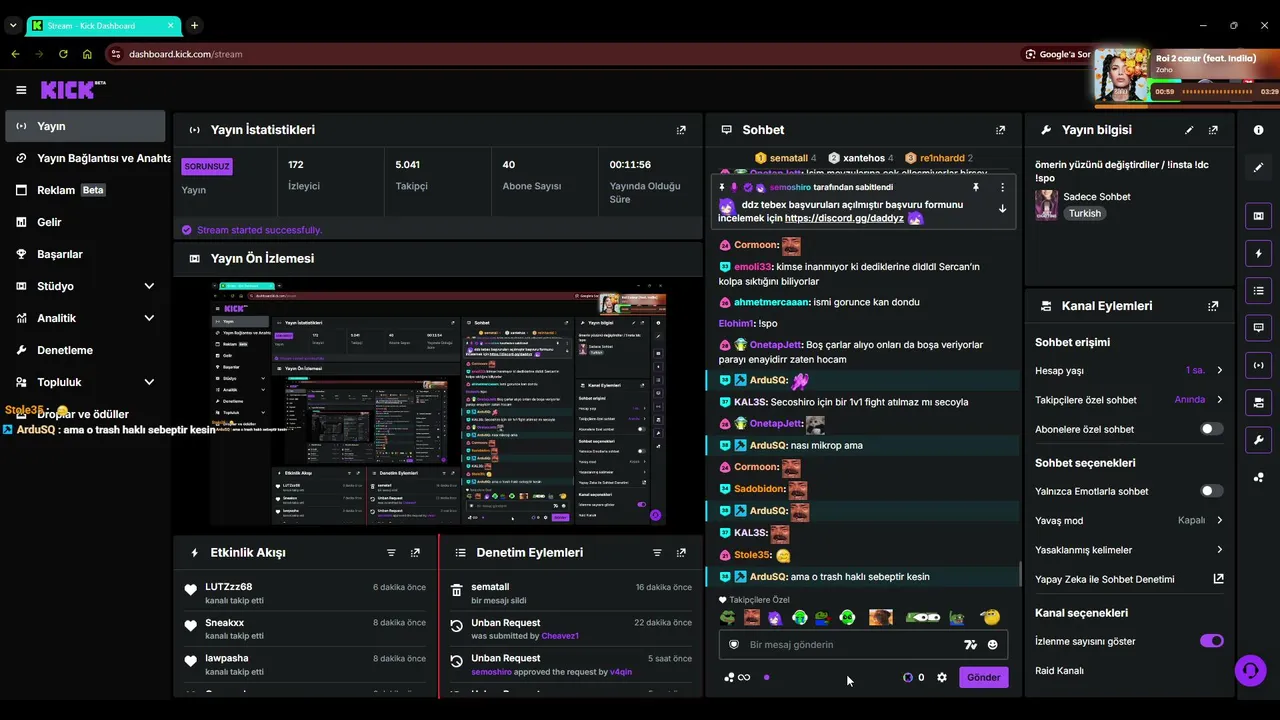1280x720 pixels.
Task: Open Yapay Zeka ile Sohbet Denetimi
Action: tap(1129, 579)
